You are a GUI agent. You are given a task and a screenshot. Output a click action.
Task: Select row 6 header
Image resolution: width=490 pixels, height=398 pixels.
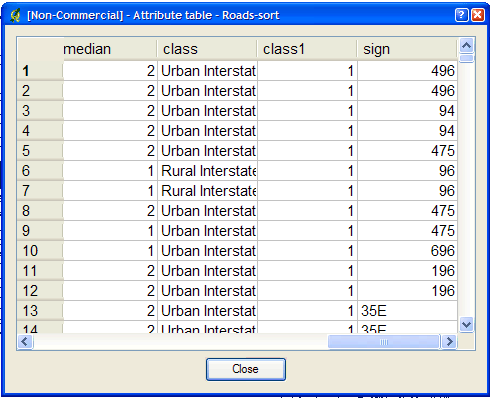pyautogui.click(x=40, y=171)
